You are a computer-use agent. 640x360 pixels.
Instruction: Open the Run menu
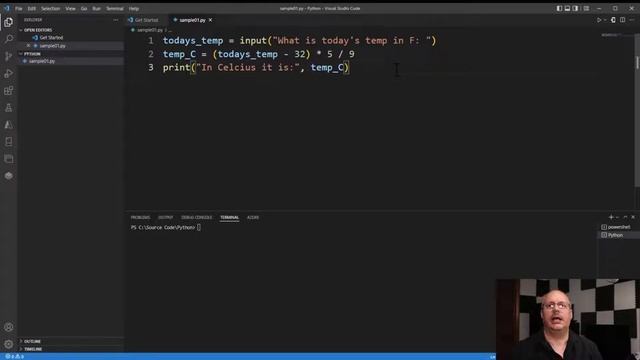97,9
